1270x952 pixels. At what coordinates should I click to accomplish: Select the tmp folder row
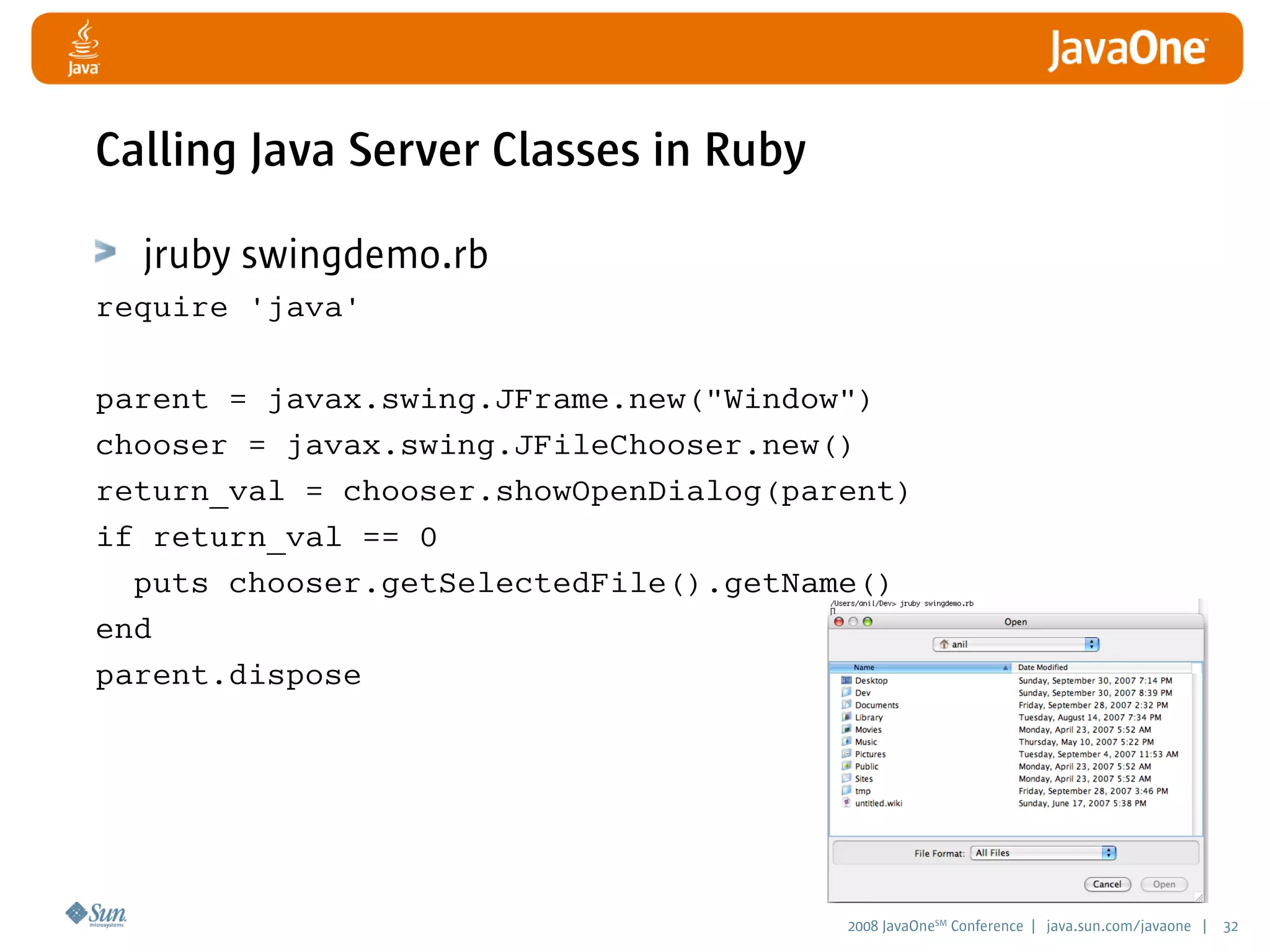863,791
